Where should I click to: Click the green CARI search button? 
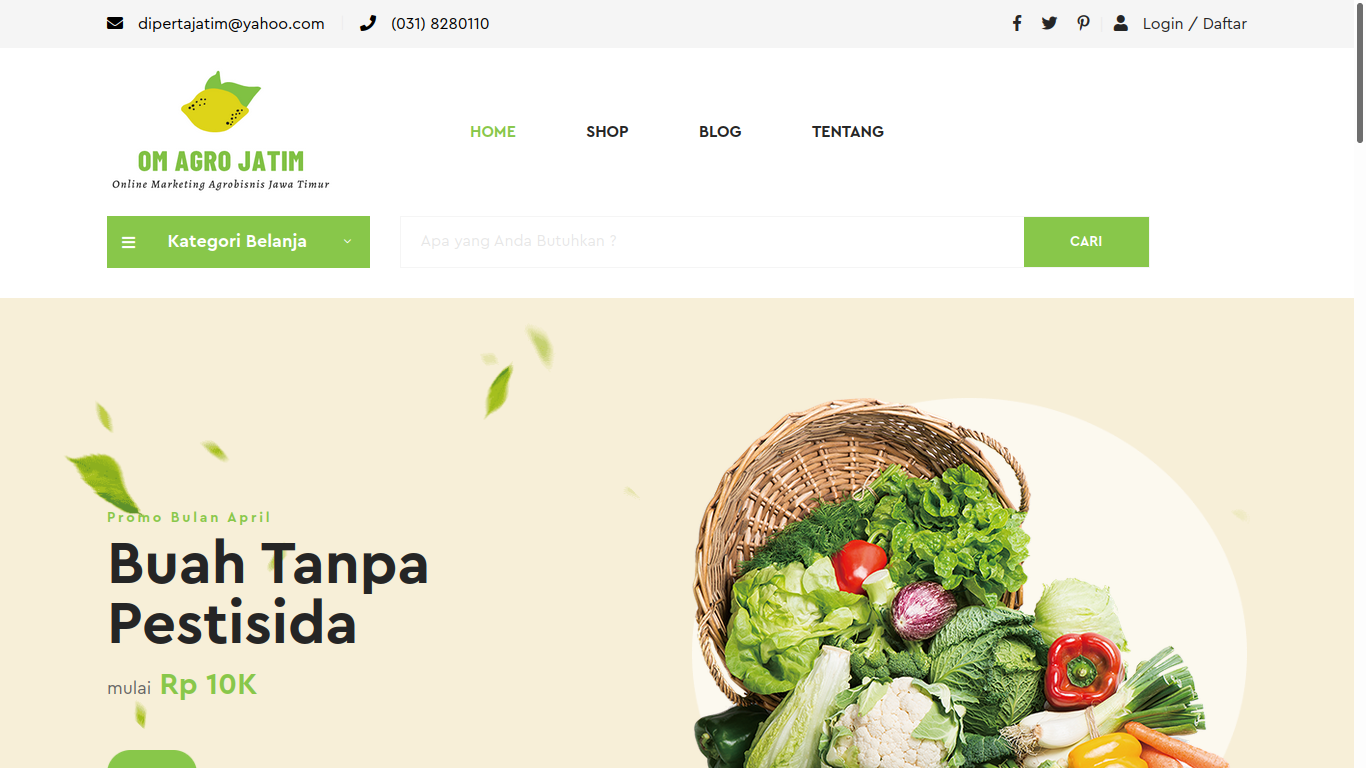point(1086,242)
